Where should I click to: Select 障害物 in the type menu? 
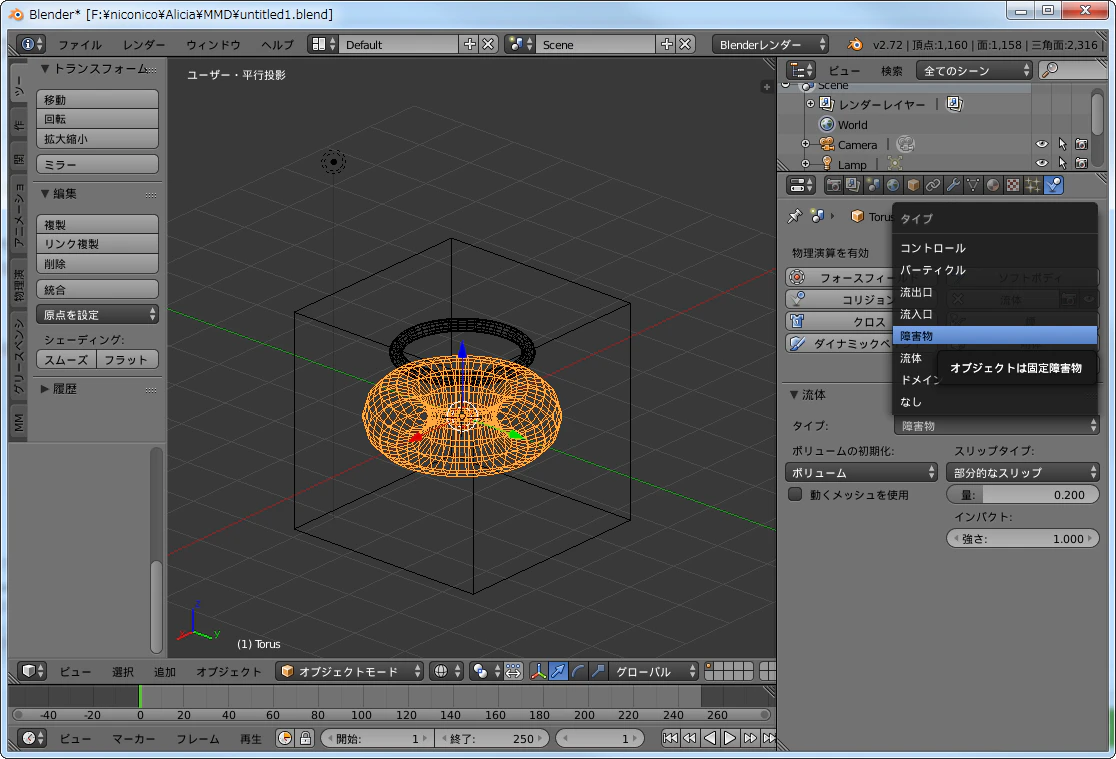tap(994, 335)
